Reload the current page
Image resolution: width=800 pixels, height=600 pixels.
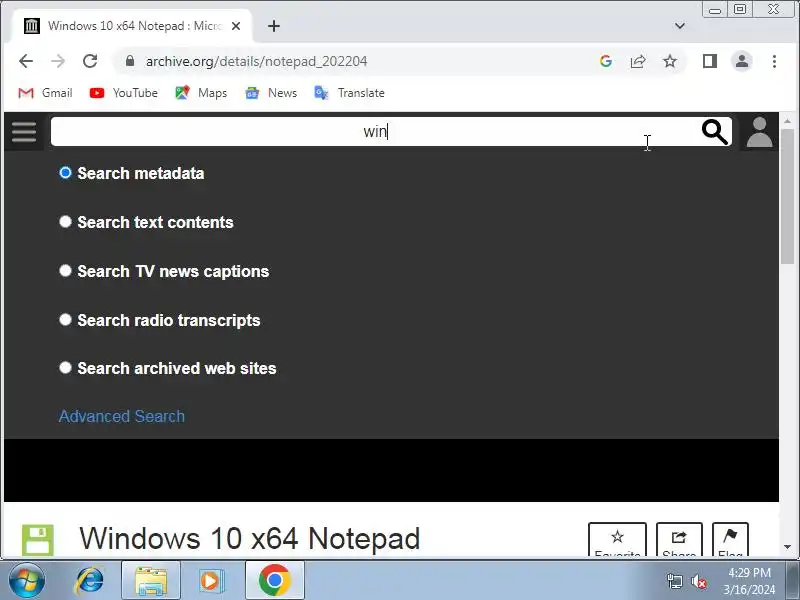pos(90,61)
